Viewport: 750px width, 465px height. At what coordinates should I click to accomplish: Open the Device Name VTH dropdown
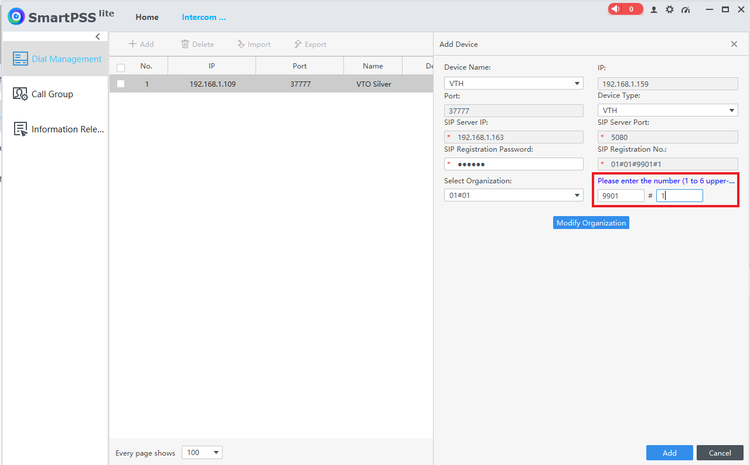click(513, 83)
